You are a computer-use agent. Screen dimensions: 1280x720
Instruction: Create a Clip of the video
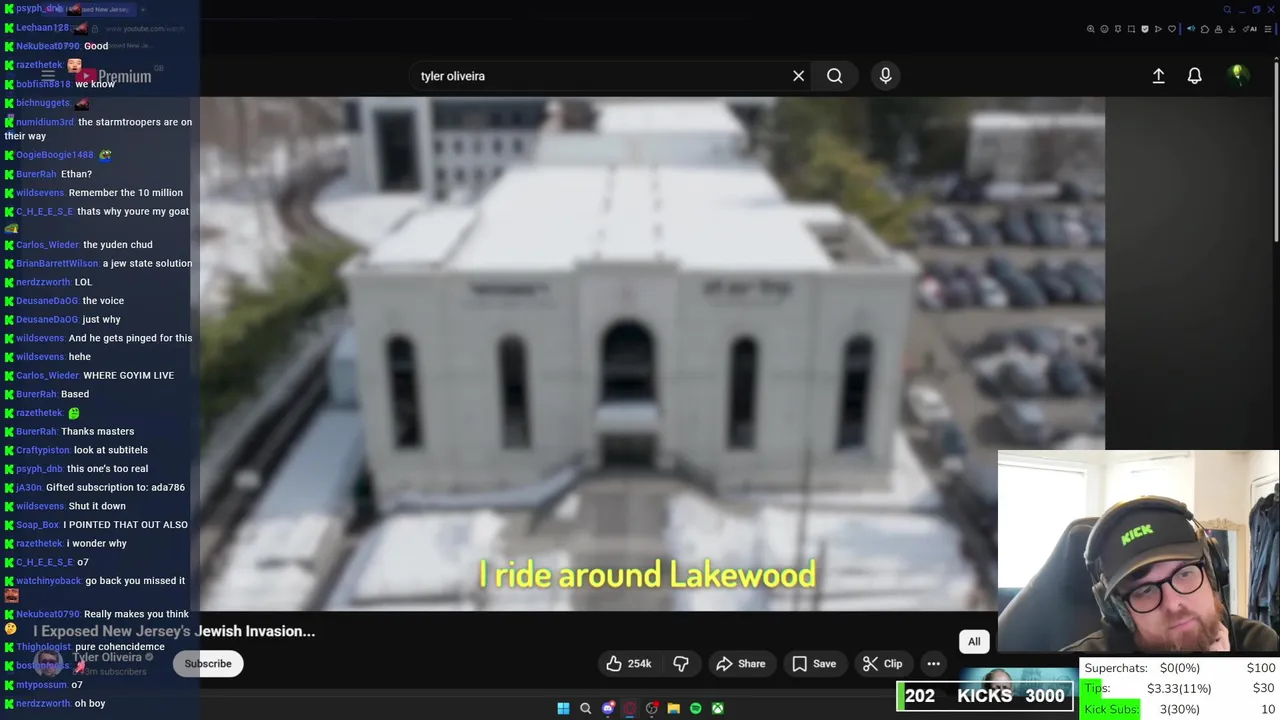click(x=882, y=663)
